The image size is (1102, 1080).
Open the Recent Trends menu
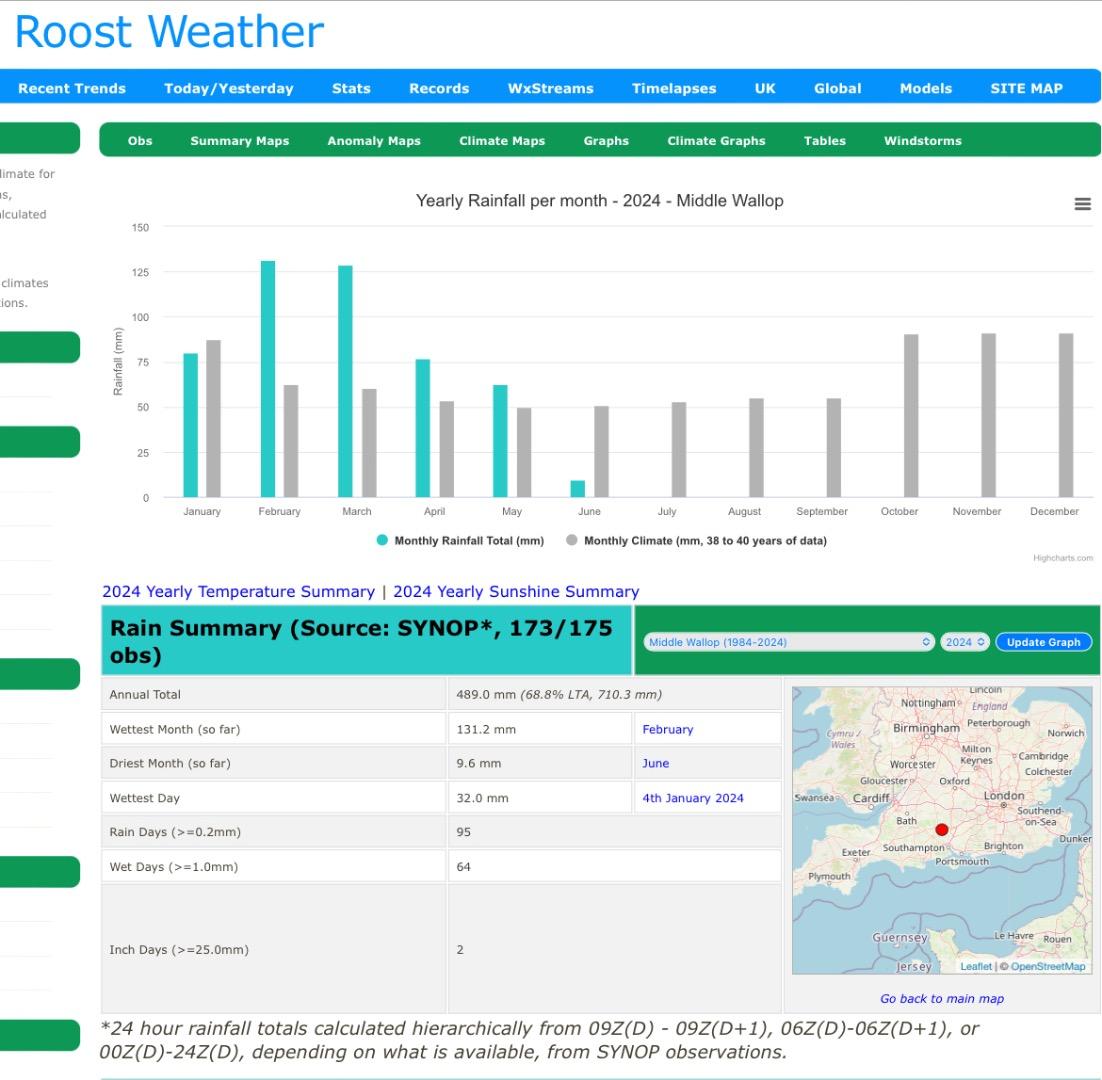(x=72, y=88)
